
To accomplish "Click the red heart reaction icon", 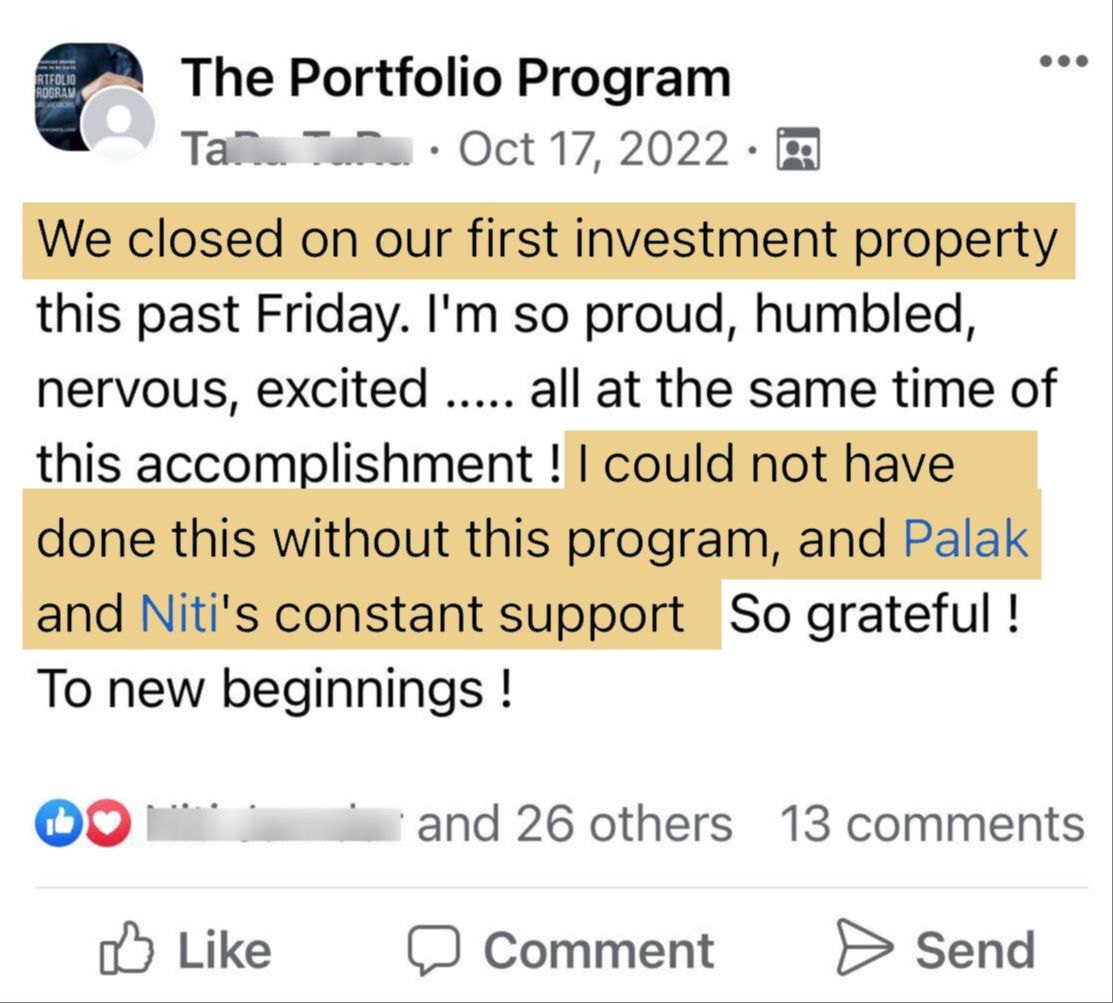I will [x=110, y=825].
